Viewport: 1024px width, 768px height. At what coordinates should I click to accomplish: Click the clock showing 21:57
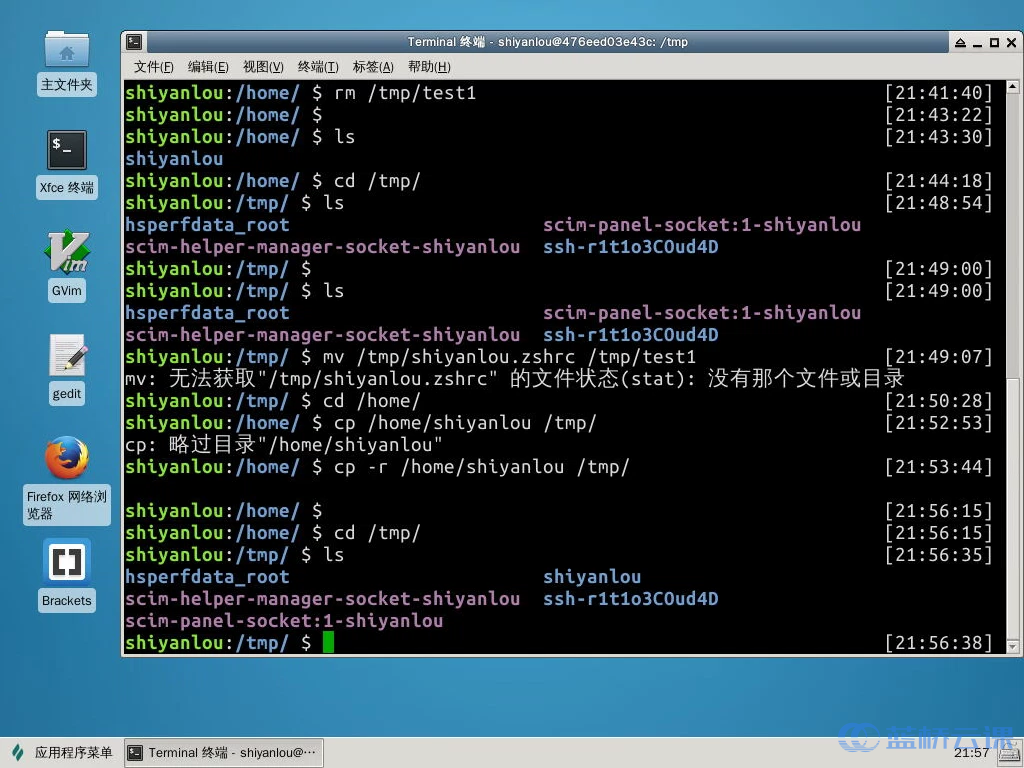(972, 752)
